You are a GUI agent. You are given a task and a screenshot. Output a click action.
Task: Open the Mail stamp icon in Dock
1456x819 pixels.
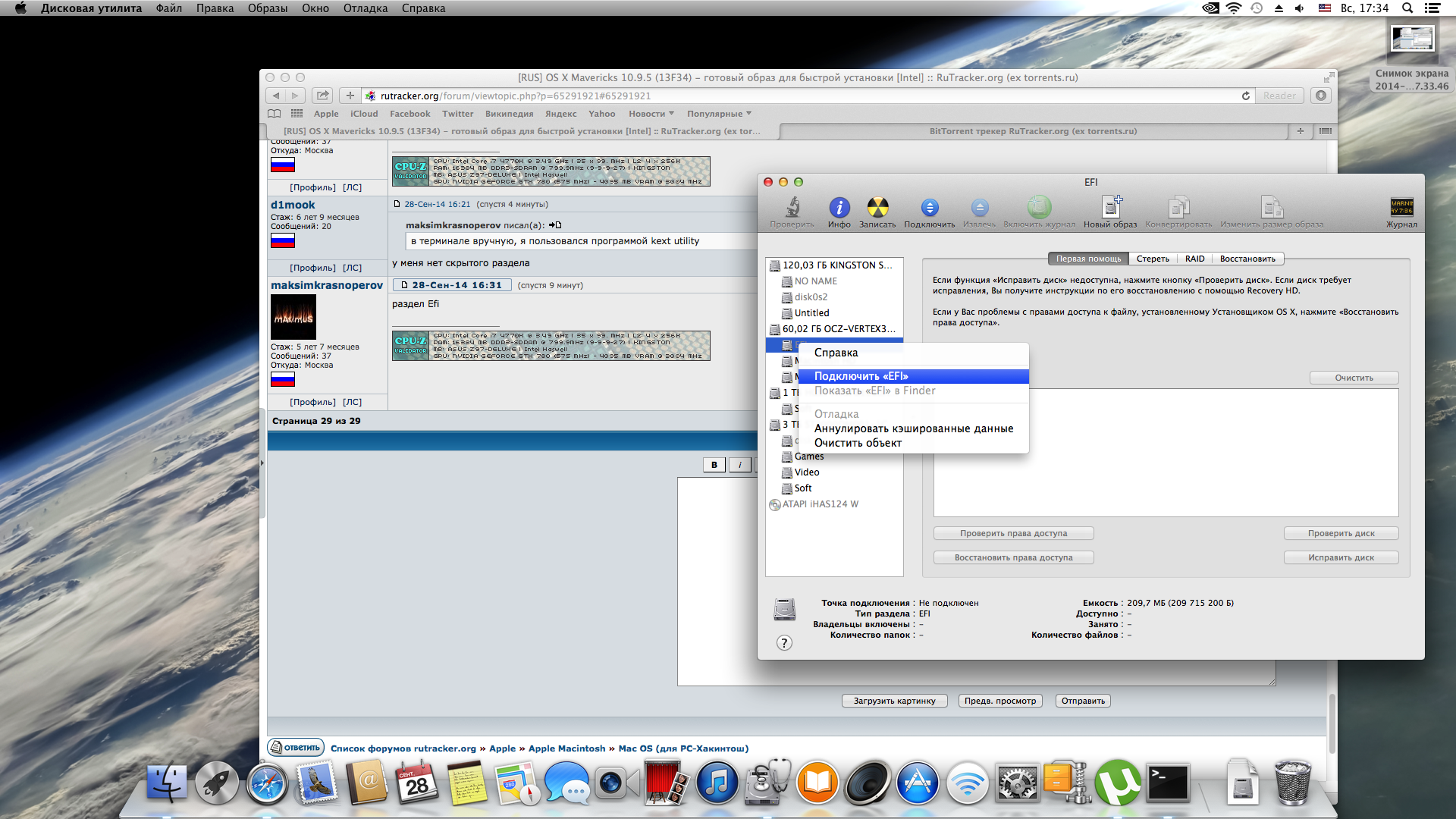pos(317,783)
